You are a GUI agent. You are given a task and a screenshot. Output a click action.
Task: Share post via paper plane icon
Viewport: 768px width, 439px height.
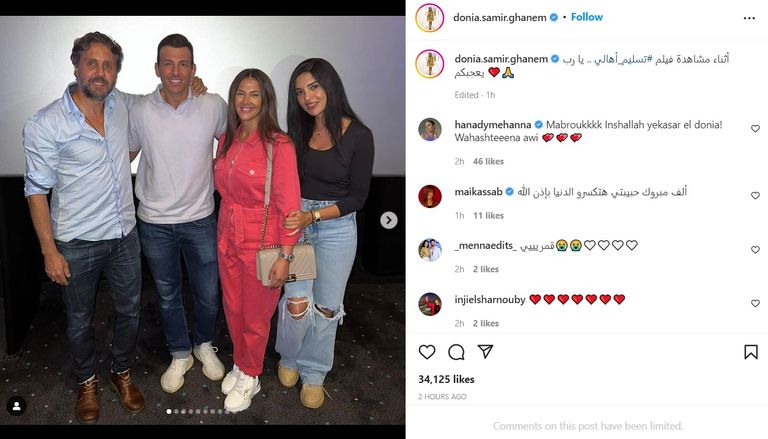485,351
